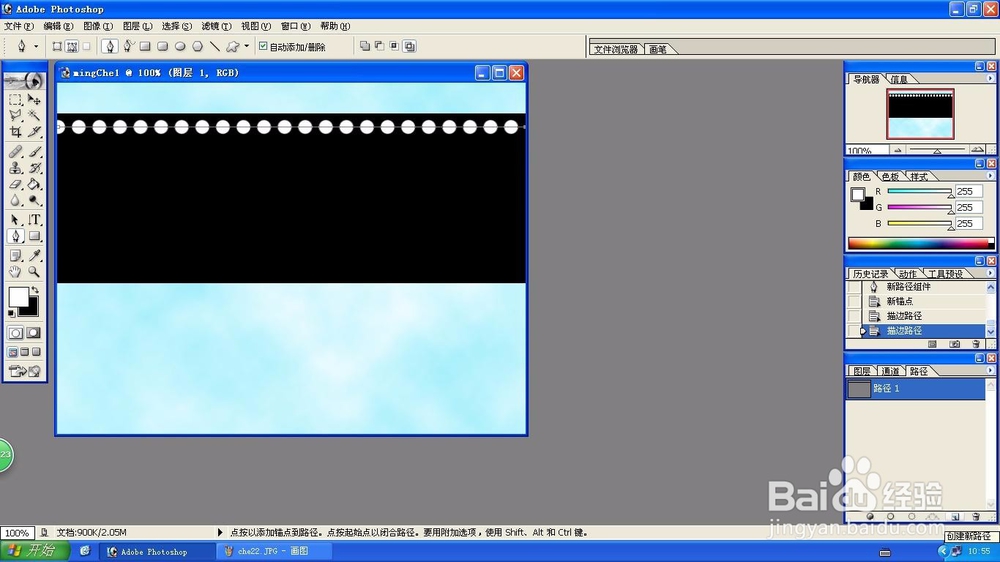Click the foreground color swatch in toolbox

(18, 297)
